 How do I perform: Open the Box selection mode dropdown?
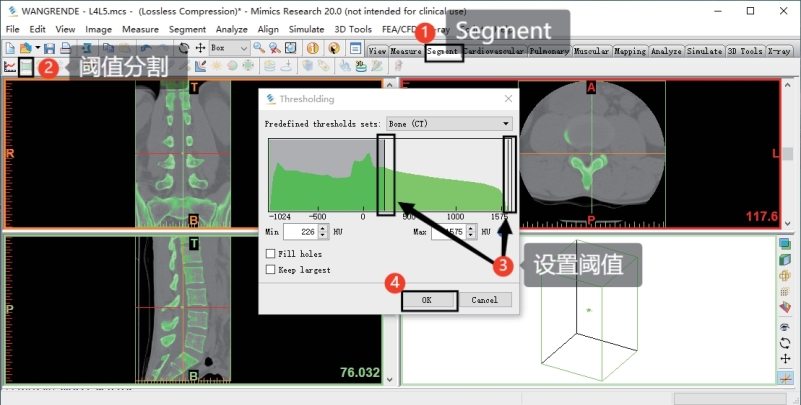click(229, 48)
